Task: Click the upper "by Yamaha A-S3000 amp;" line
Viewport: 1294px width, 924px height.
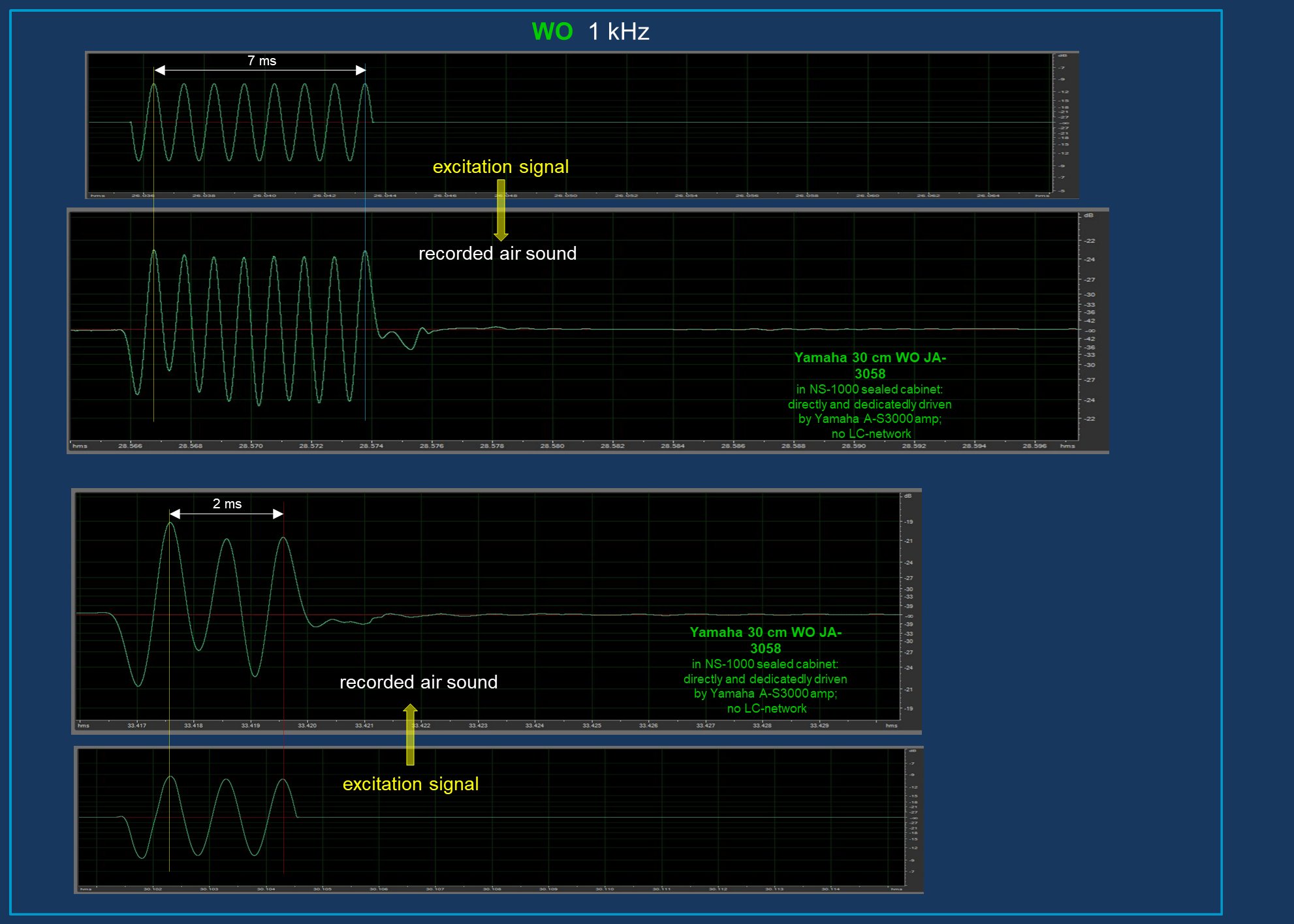Action: click(x=870, y=419)
